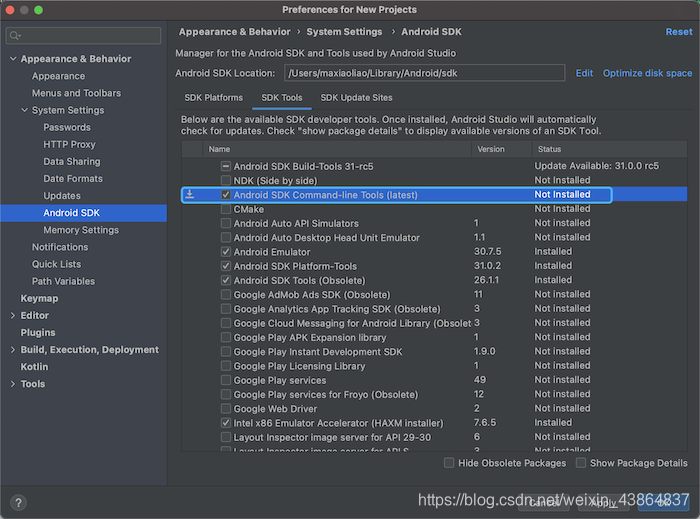Check Google Play services checkbox

coord(226,380)
